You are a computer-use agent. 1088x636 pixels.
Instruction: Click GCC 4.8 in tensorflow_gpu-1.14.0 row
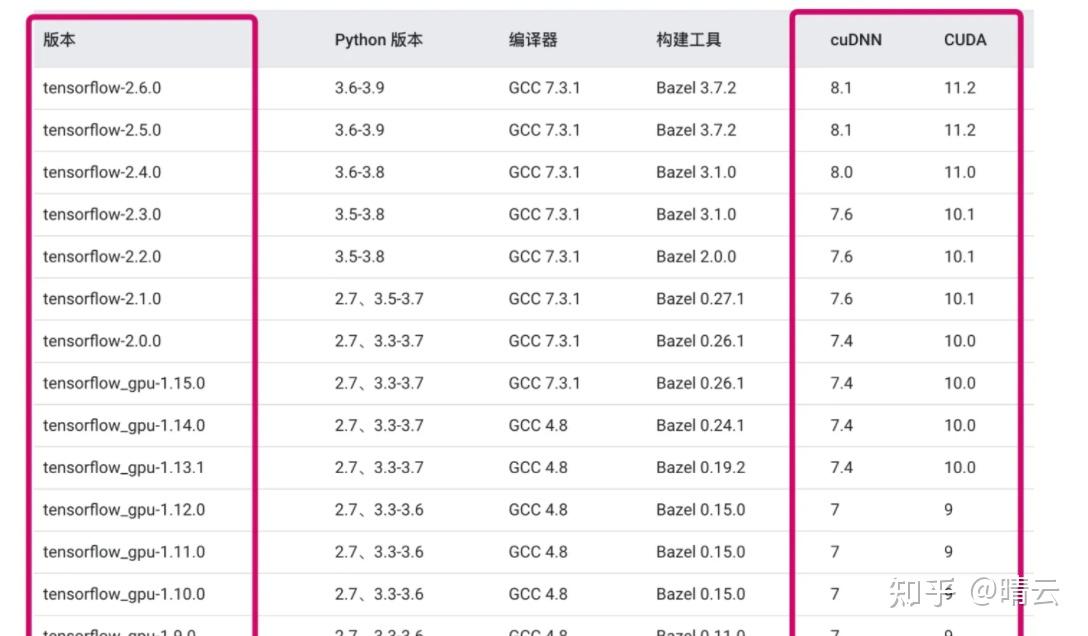tap(538, 426)
